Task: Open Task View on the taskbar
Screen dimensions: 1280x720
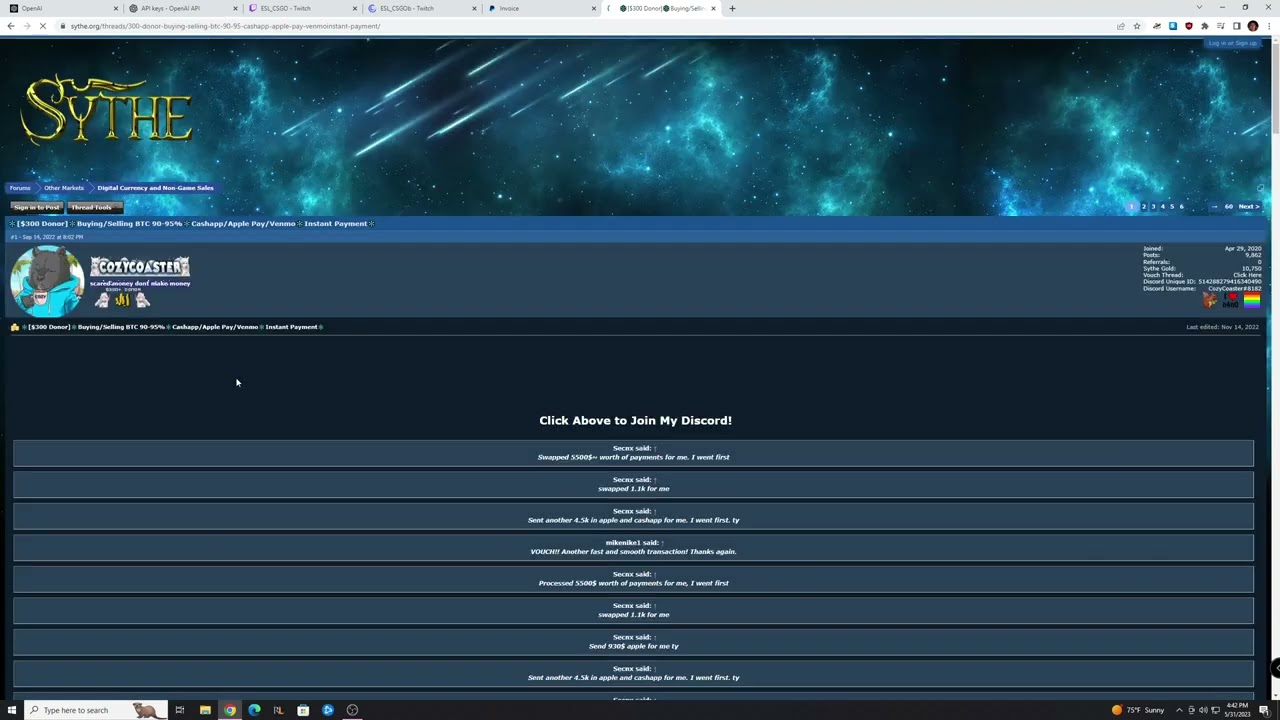Action: point(180,710)
